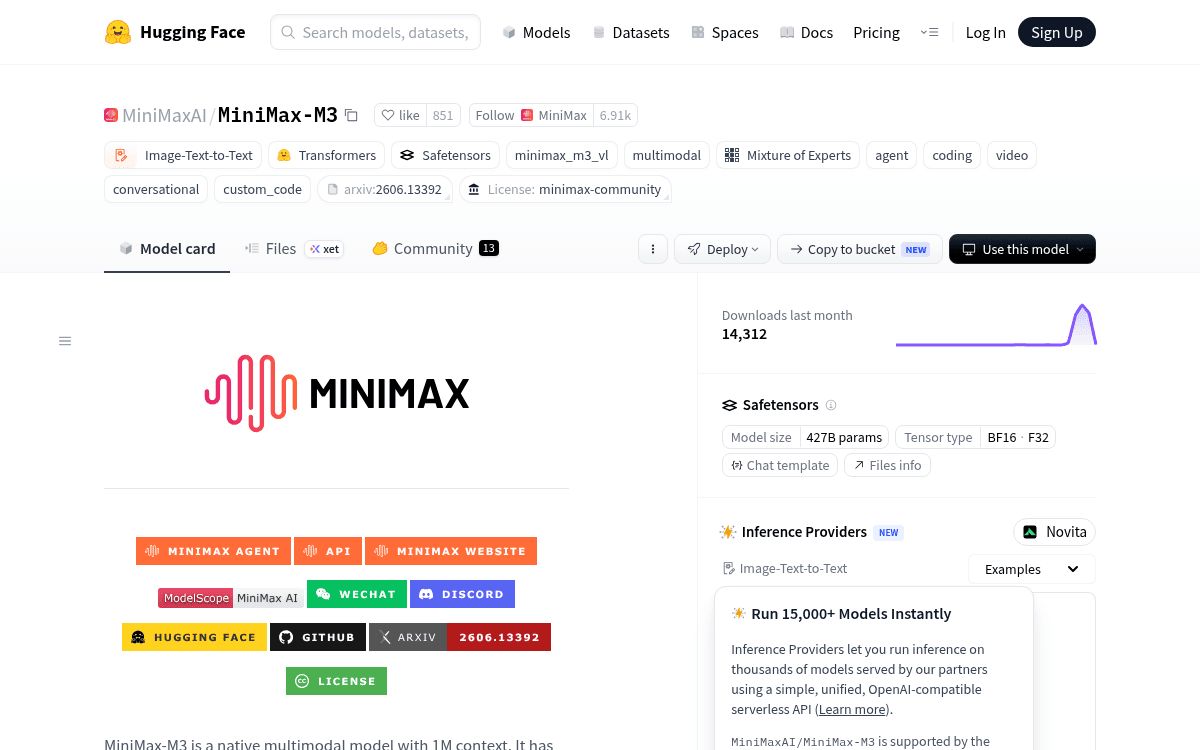This screenshot has height=750, width=1200.
Task: Click the MiniMax logo image
Action: coord(337,393)
